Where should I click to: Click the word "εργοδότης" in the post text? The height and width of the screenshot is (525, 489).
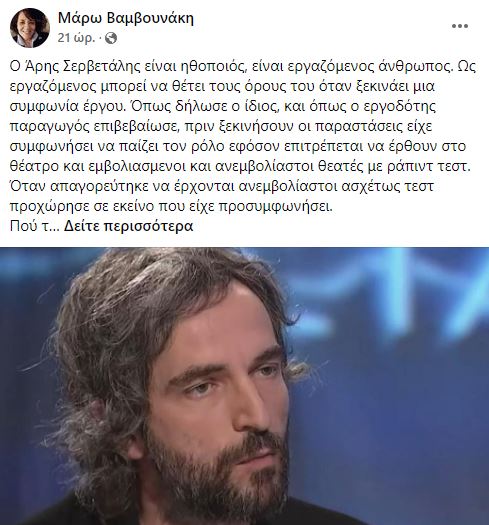click(x=400, y=106)
